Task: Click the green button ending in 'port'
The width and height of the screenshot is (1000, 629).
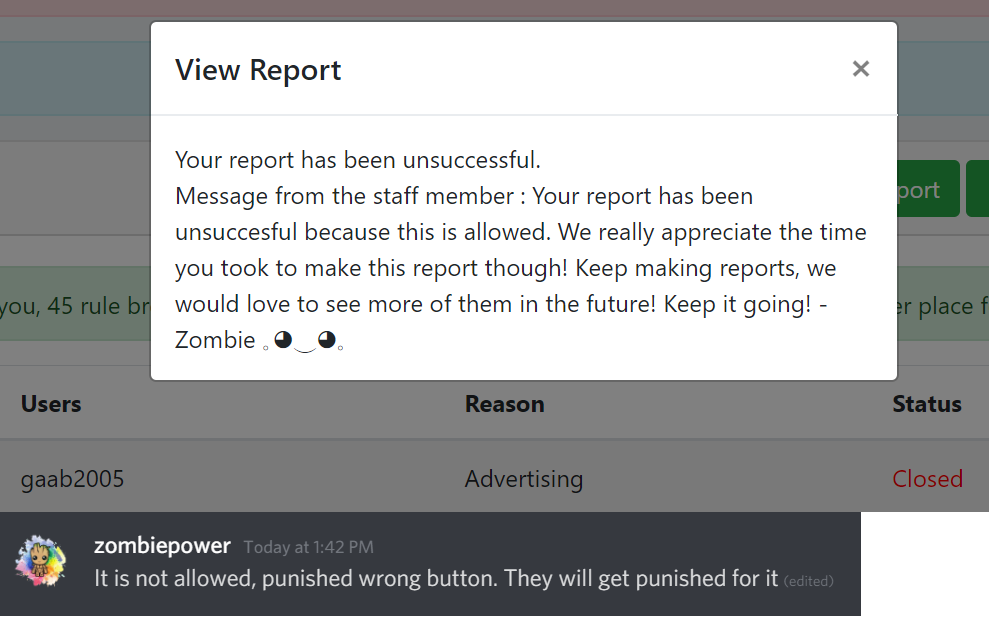Action: tap(928, 189)
